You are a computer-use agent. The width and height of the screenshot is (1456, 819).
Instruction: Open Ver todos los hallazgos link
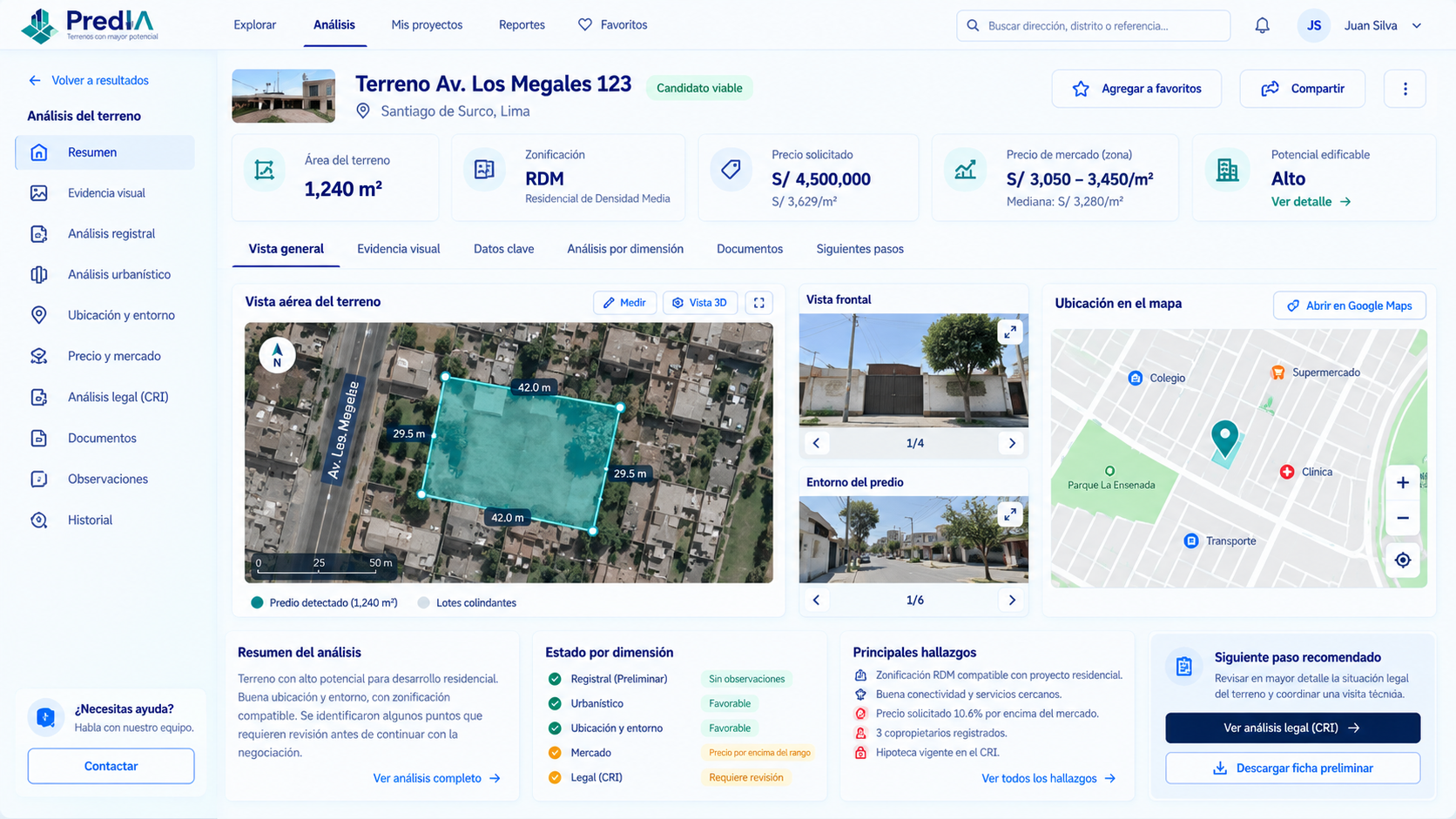[x=1048, y=778]
